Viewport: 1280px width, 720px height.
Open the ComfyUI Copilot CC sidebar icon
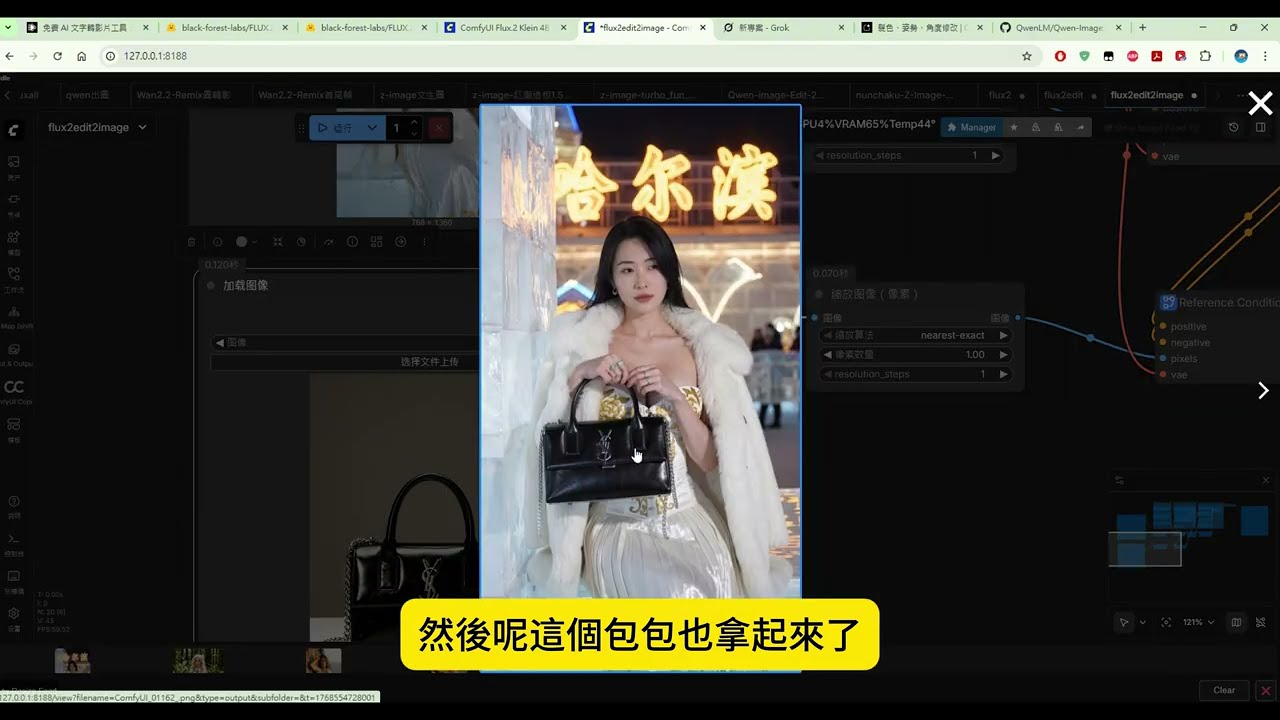pyautogui.click(x=14, y=391)
